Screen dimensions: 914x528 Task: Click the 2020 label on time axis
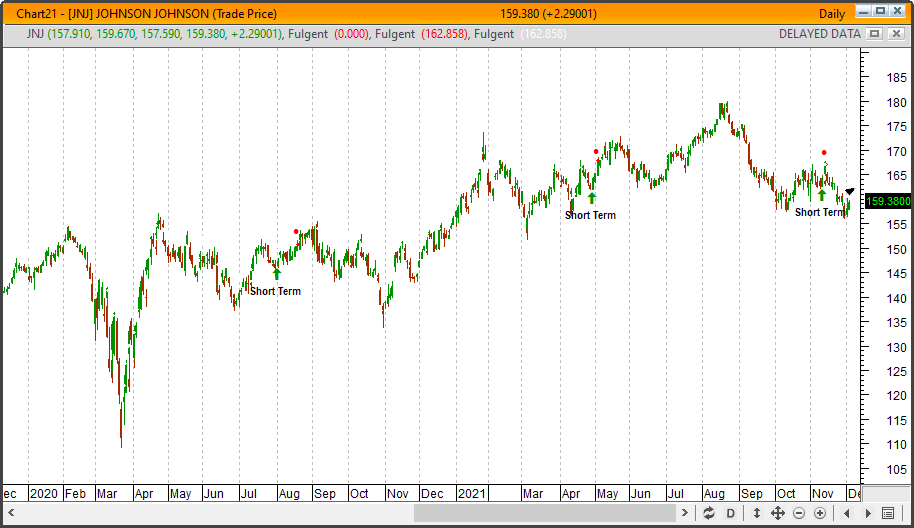pos(43,494)
